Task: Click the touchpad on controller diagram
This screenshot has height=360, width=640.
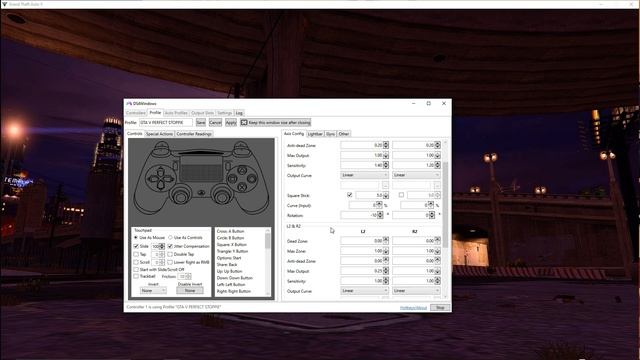Action: [201, 168]
